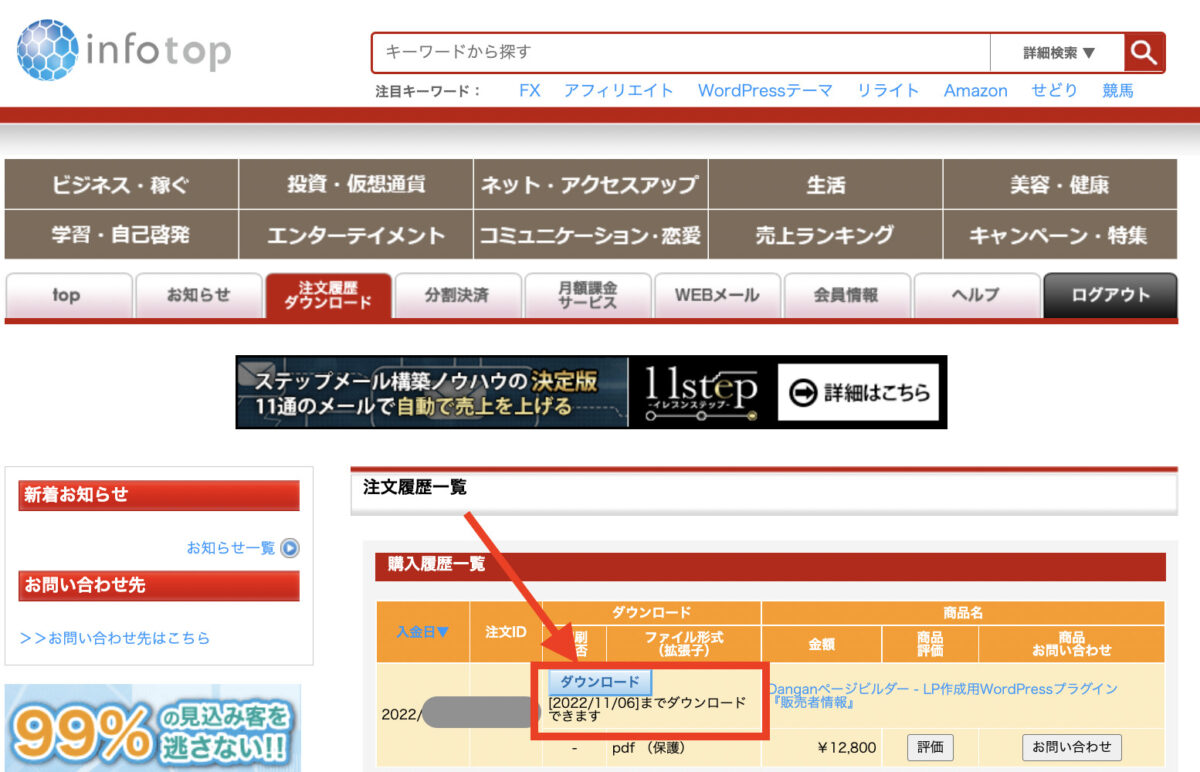Open the ネット・アクセスアップ category
This screenshot has height=772, width=1200.
[590, 184]
